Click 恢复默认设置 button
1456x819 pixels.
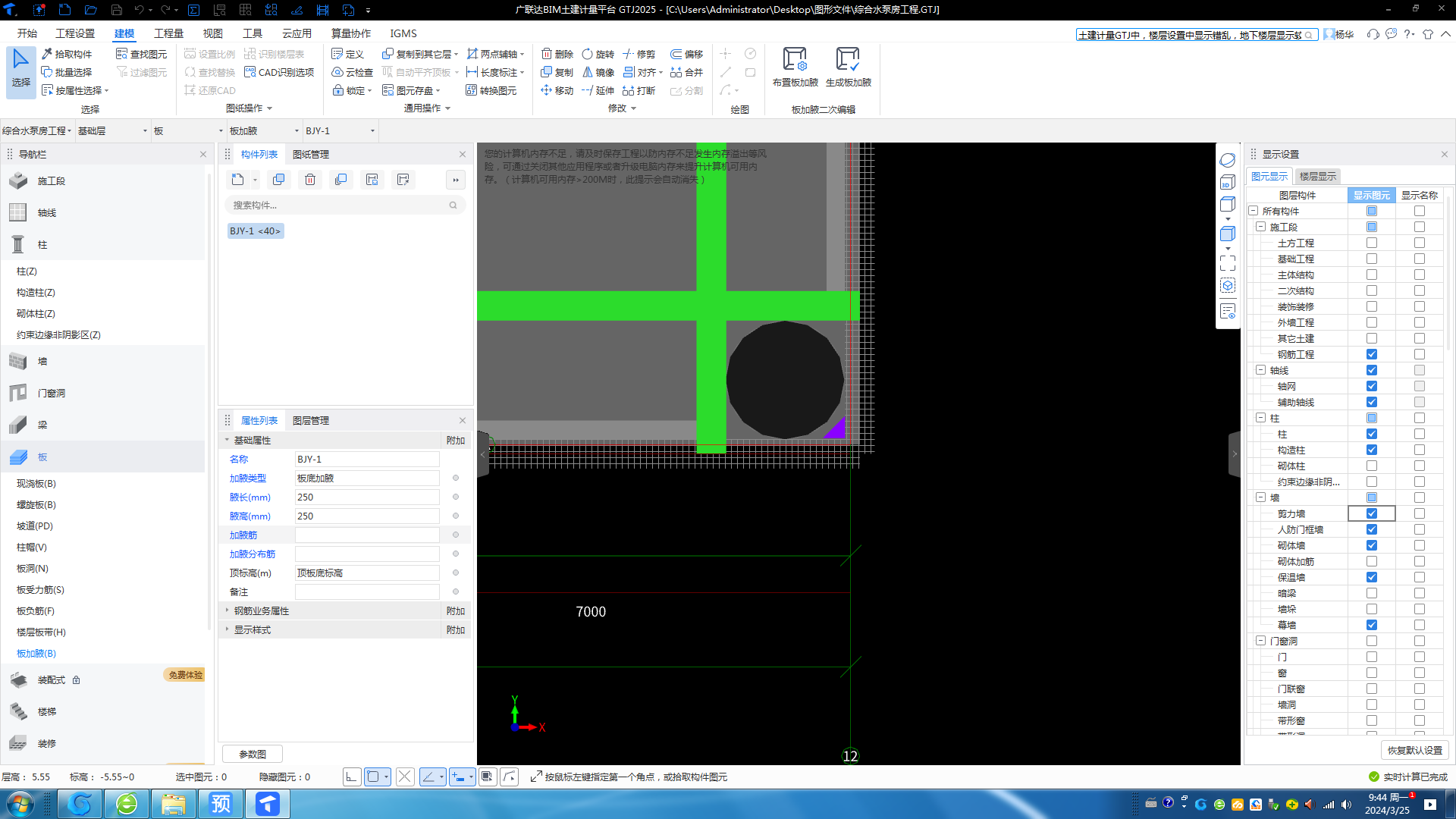(1414, 750)
